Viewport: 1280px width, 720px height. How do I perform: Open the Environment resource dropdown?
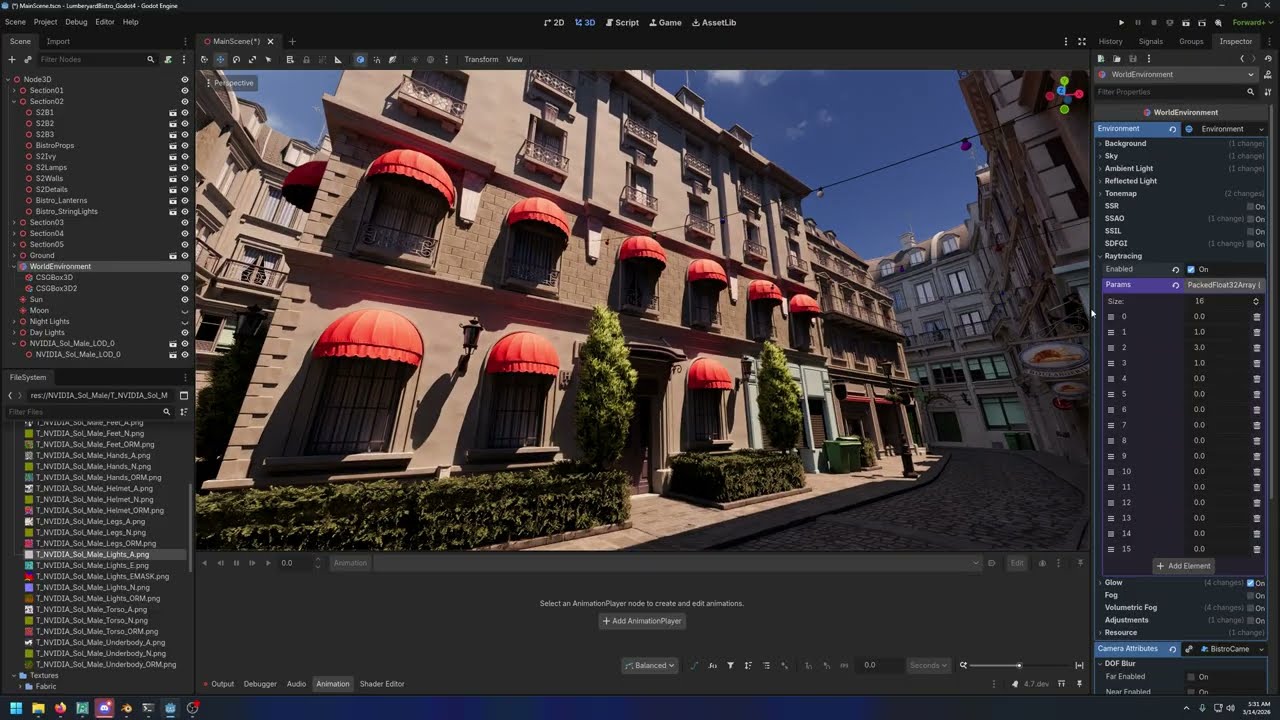1225,129
